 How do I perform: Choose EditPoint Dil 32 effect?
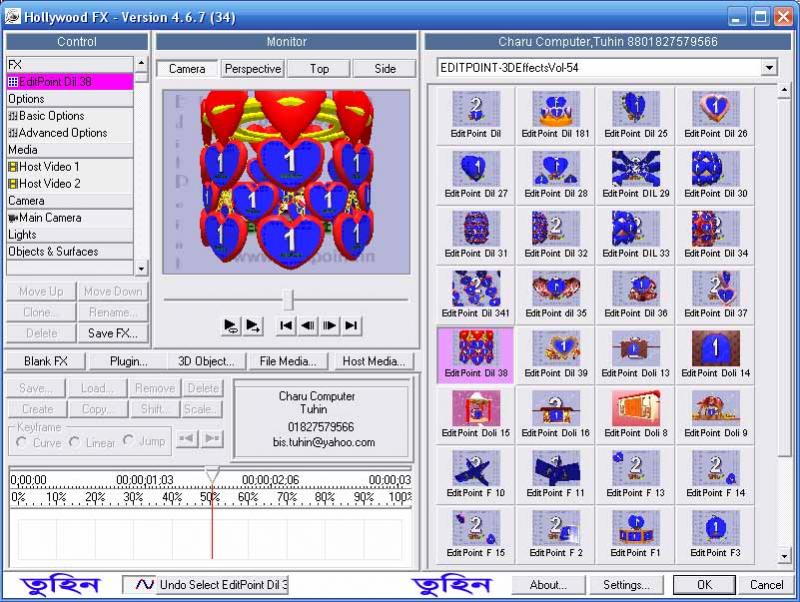(555, 235)
